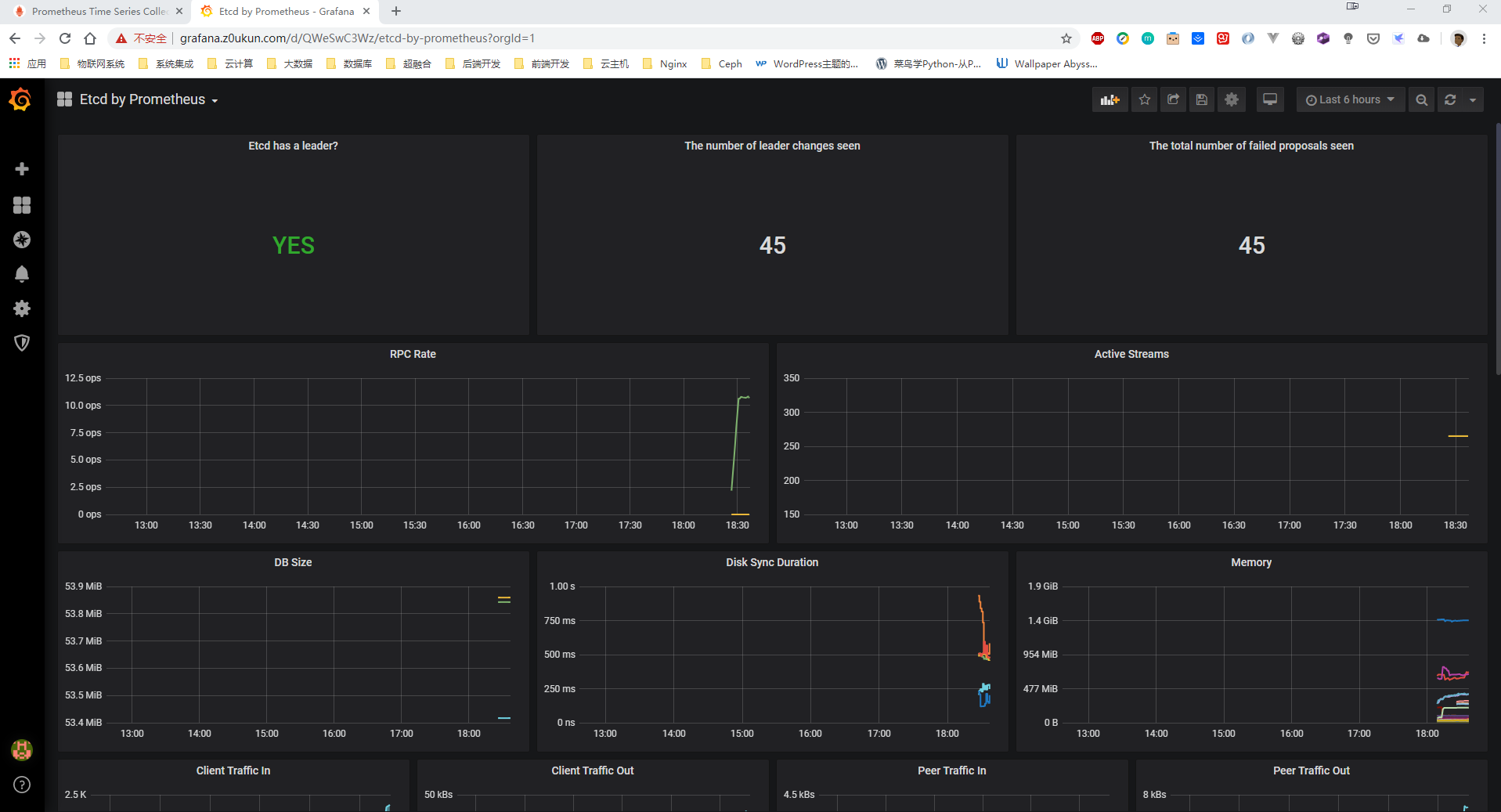Cycle view mode with monitor icon
1501x812 pixels.
(x=1270, y=99)
